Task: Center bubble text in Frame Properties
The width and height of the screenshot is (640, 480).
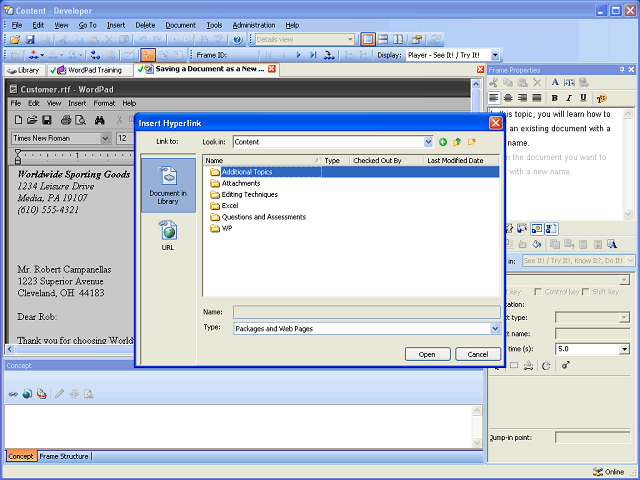Action: [508, 98]
